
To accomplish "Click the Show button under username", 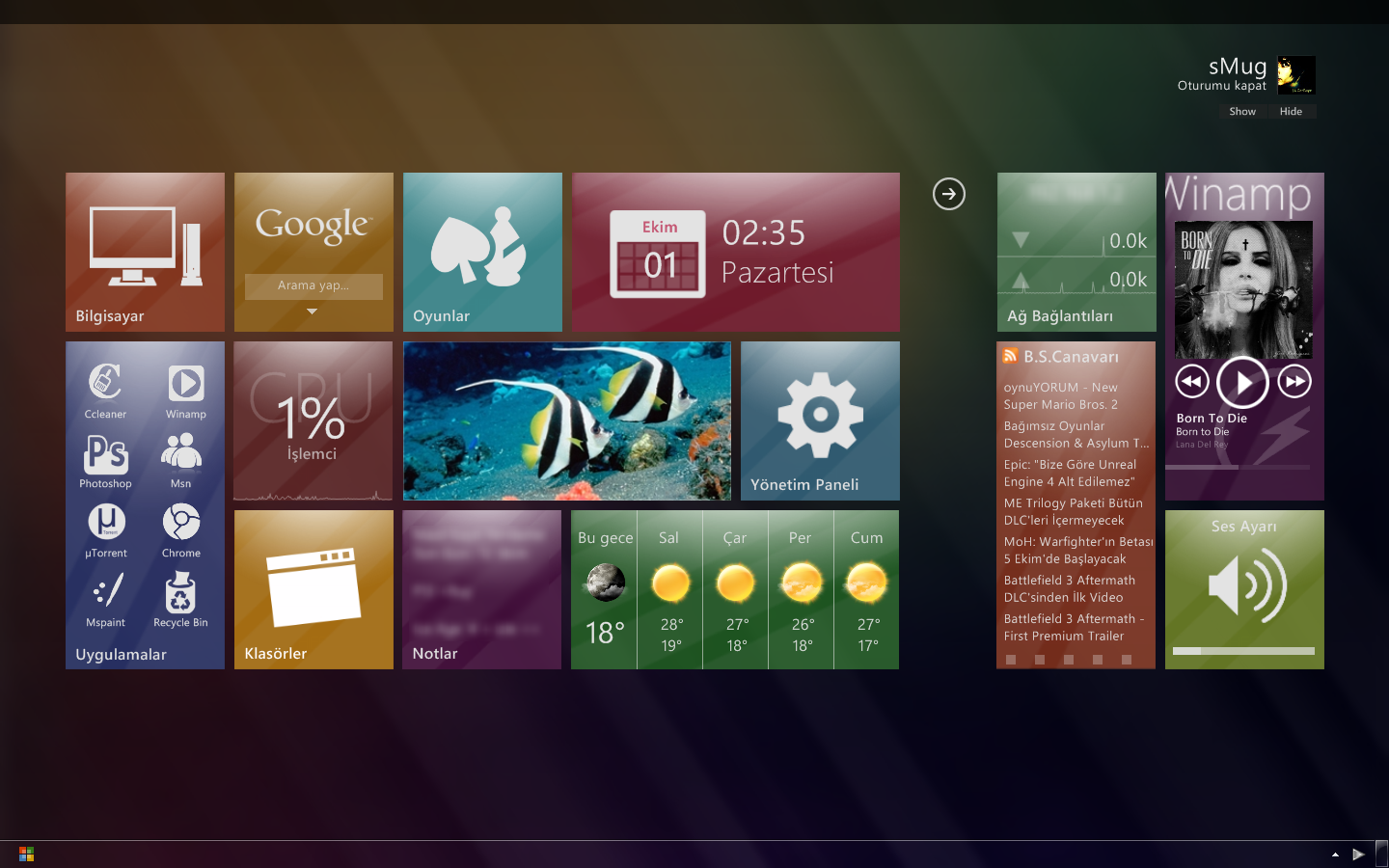I will pos(1242,112).
